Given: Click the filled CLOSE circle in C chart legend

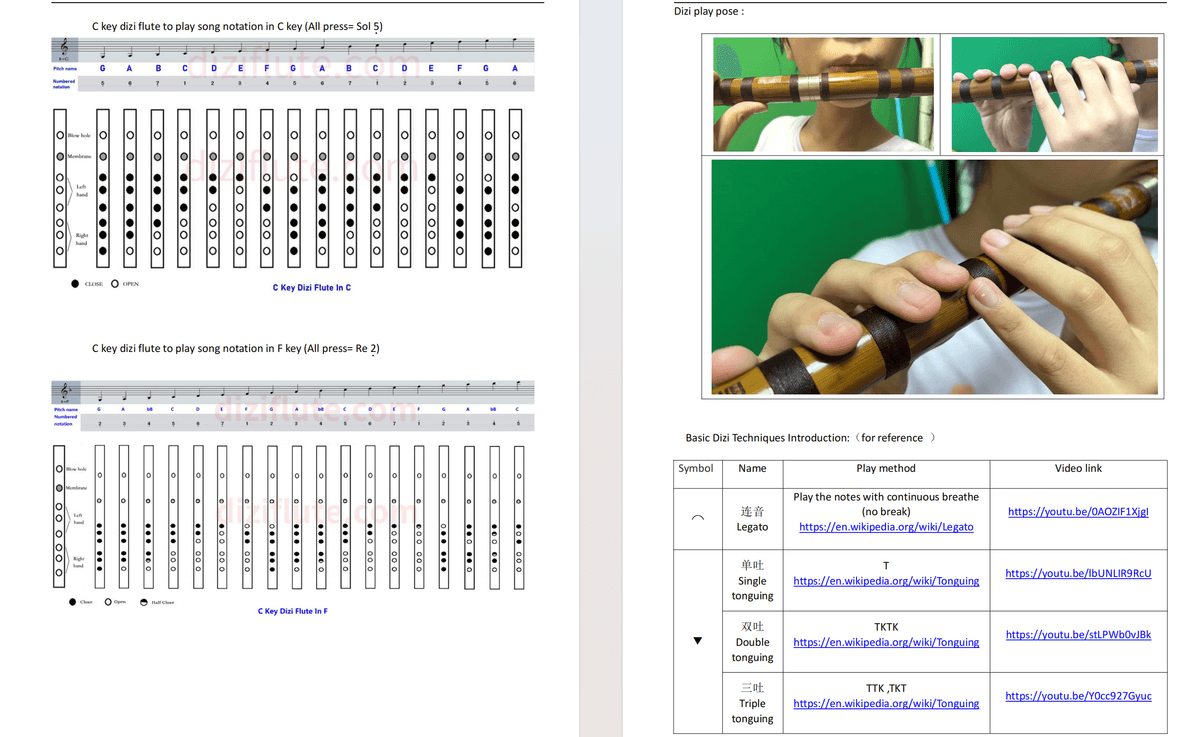Looking at the screenshot, I should [75, 284].
